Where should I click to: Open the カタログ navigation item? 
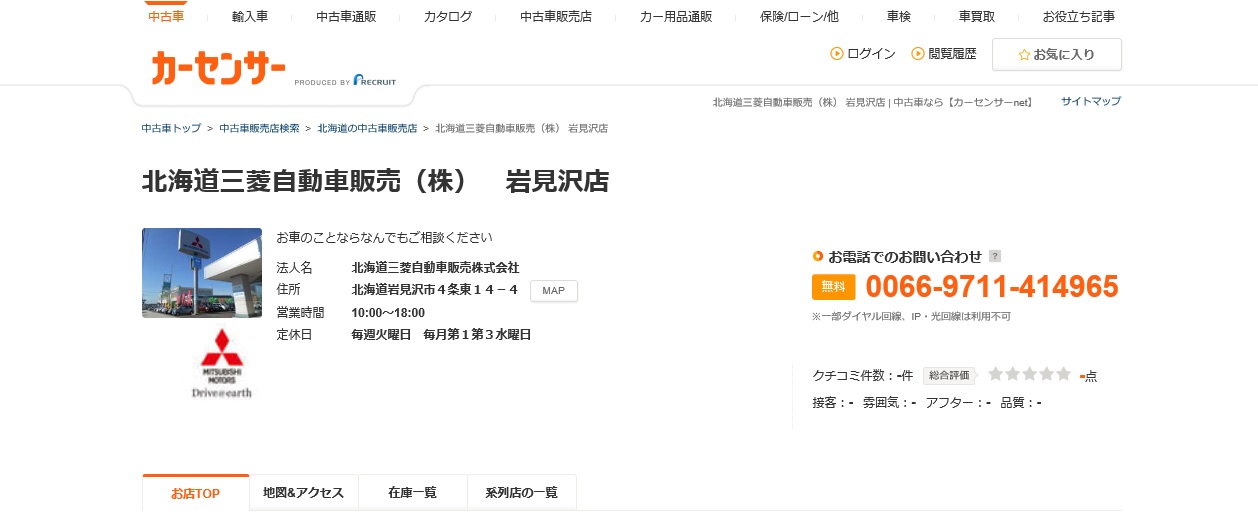tap(448, 16)
